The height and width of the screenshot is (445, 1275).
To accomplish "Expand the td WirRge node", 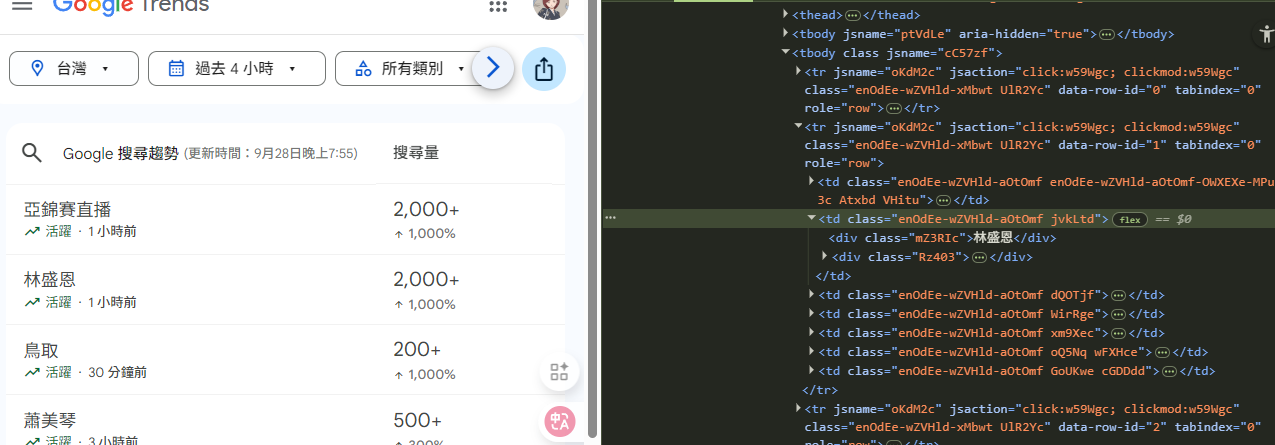I will click(811, 313).
